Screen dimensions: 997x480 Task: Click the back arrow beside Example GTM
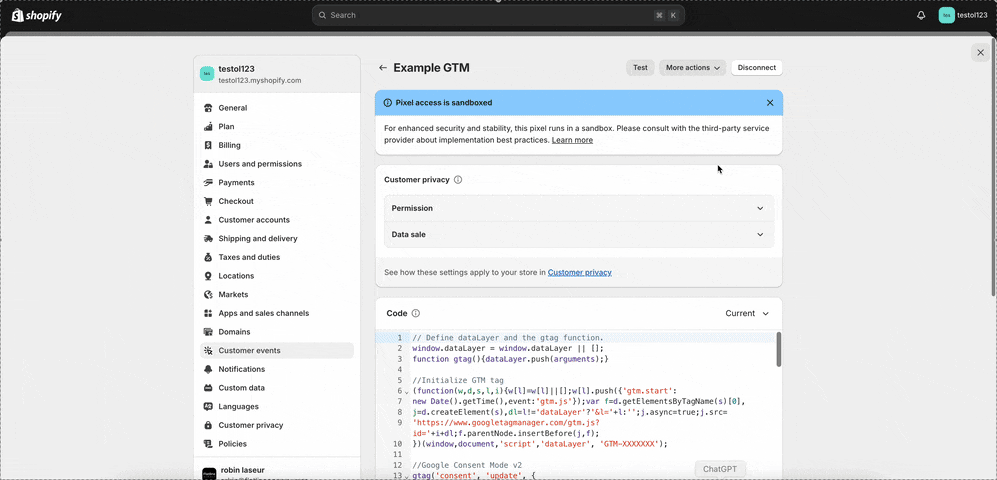point(382,67)
